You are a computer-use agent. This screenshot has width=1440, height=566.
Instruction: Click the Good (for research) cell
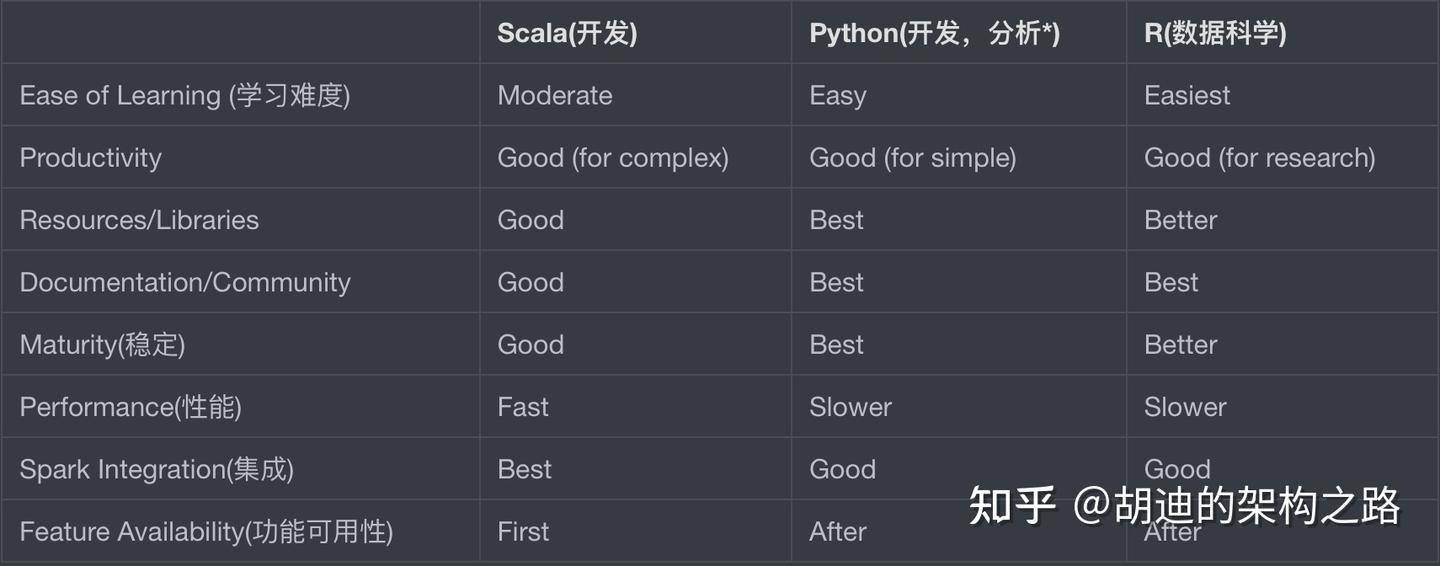pyautogui.click(x=1260, y=158)
